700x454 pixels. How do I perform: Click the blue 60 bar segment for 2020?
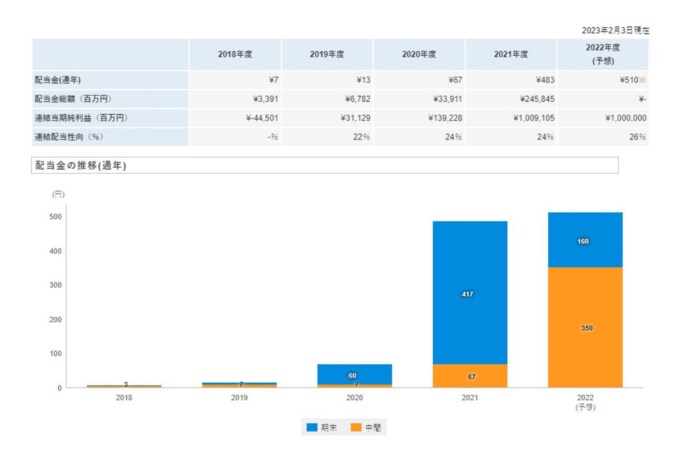click(354, 373)
